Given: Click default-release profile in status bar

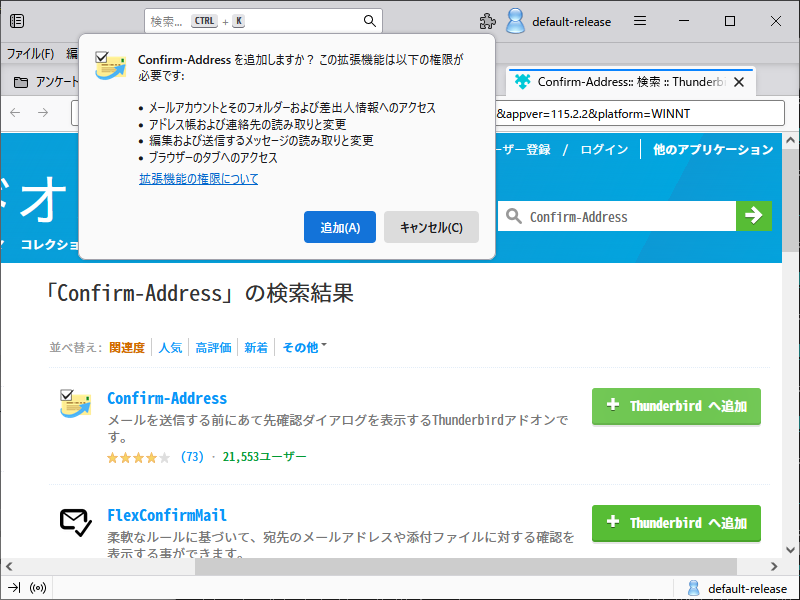Looking at the screenshot, I should (737, 588).
